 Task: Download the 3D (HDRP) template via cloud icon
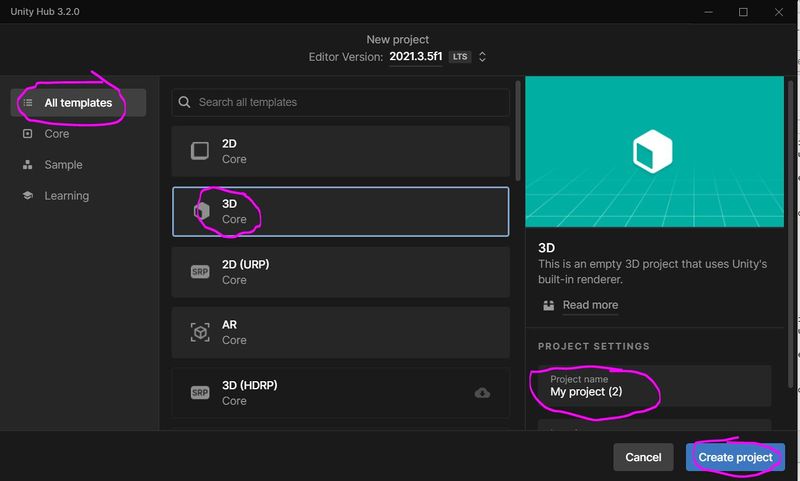(x=482, y=393)
